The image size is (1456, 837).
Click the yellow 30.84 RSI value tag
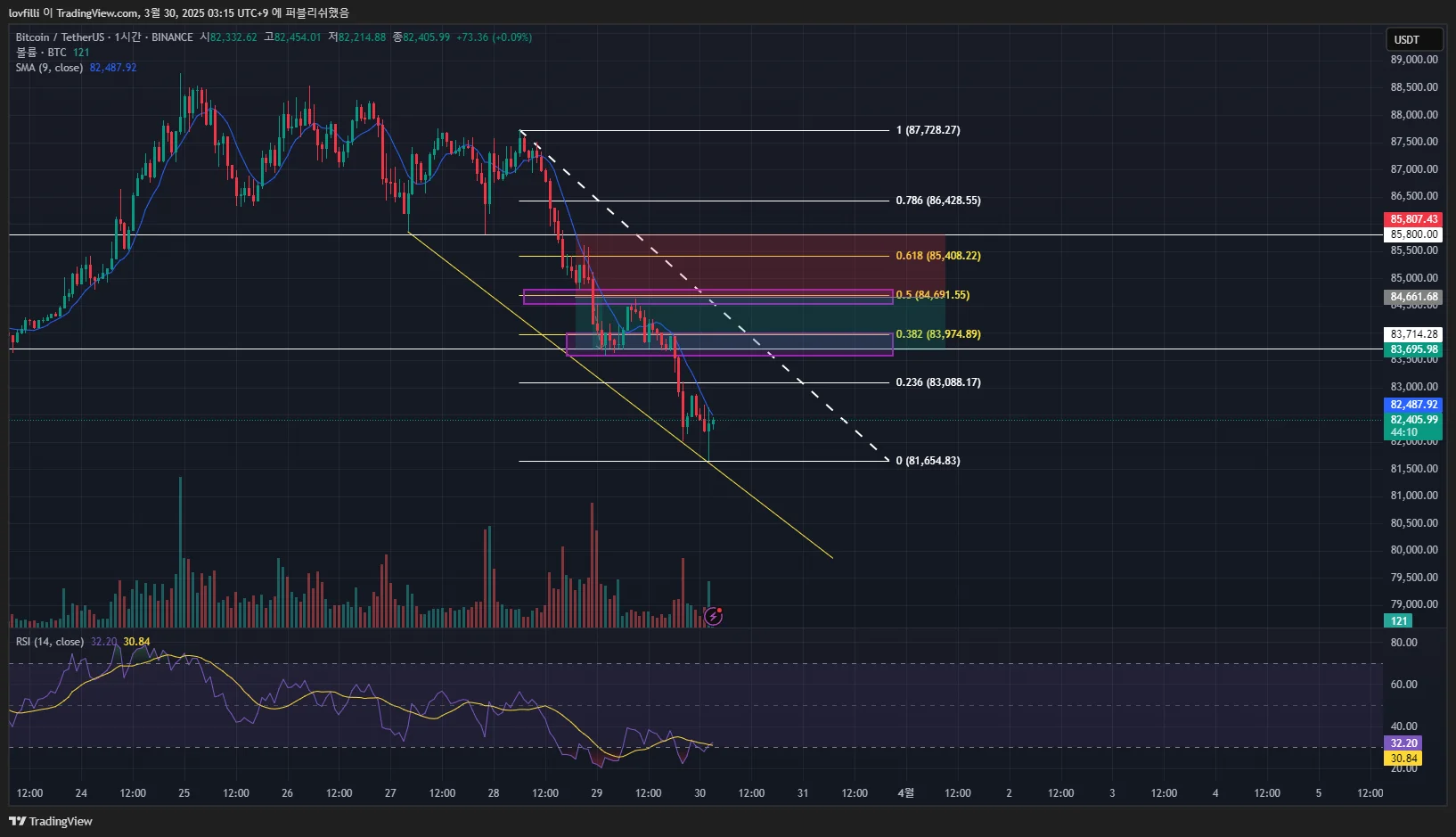tap(1403, 759)
